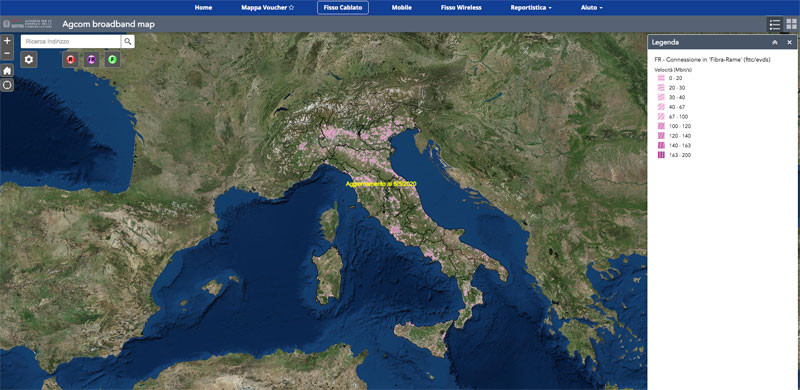Viewport: 800px width, 390px height.
Task: Click the yellow Aggiornamento date label
Action: pyautogui.click(x=381, y=184)
